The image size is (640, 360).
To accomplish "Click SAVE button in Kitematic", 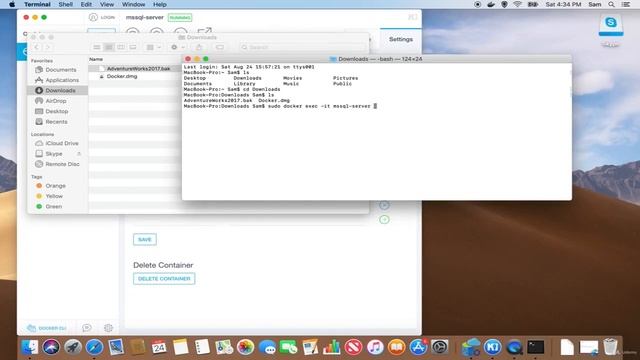I will point(145,239).
